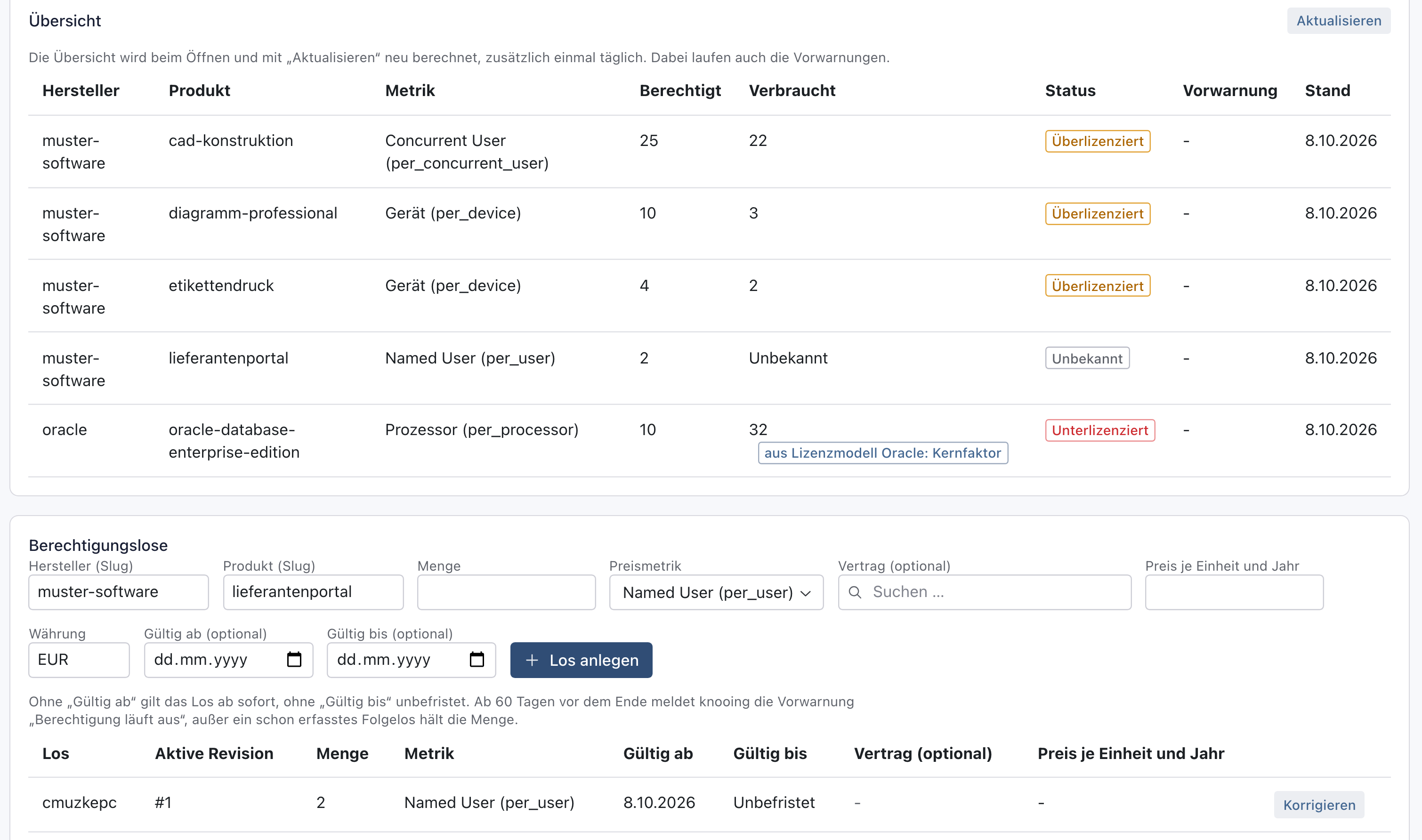Click the Unbekannt status badge for lieferantenportal

coord(1087,358)
